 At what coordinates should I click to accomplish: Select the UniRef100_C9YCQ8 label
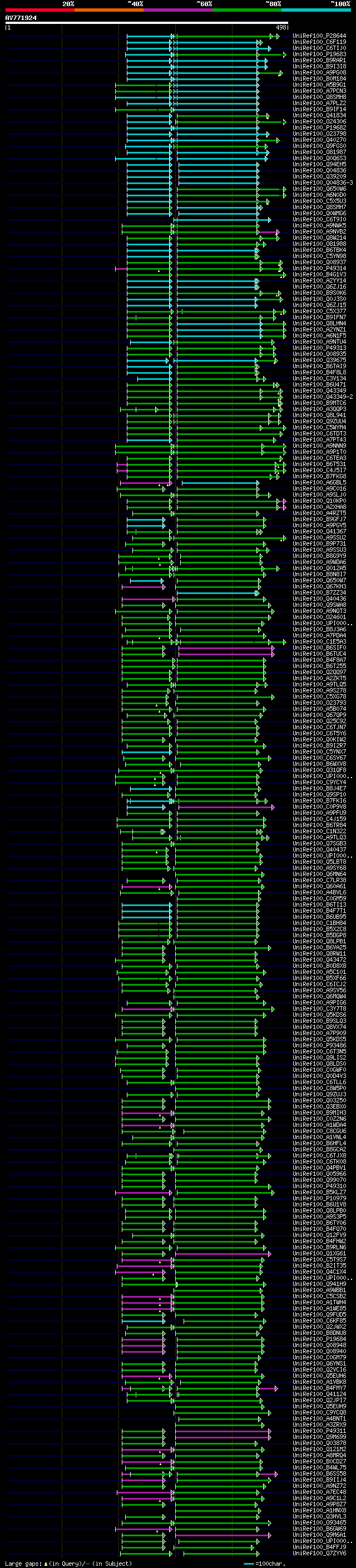pyautogui.click(x=319, y=1412)
